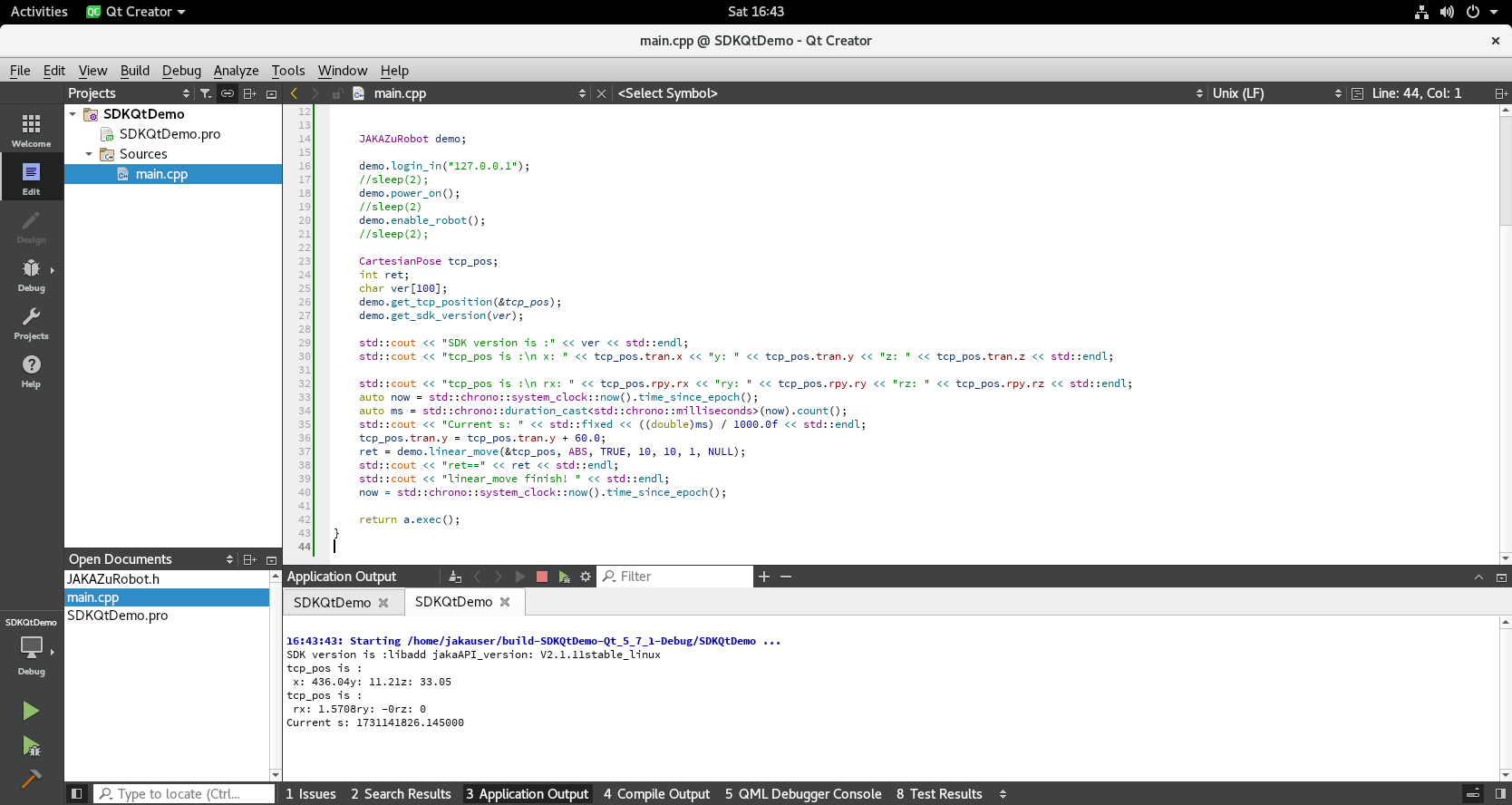1512x805 pixels.
Task: Toggle synchronize with editor link icon
Action: click(228, 93)
